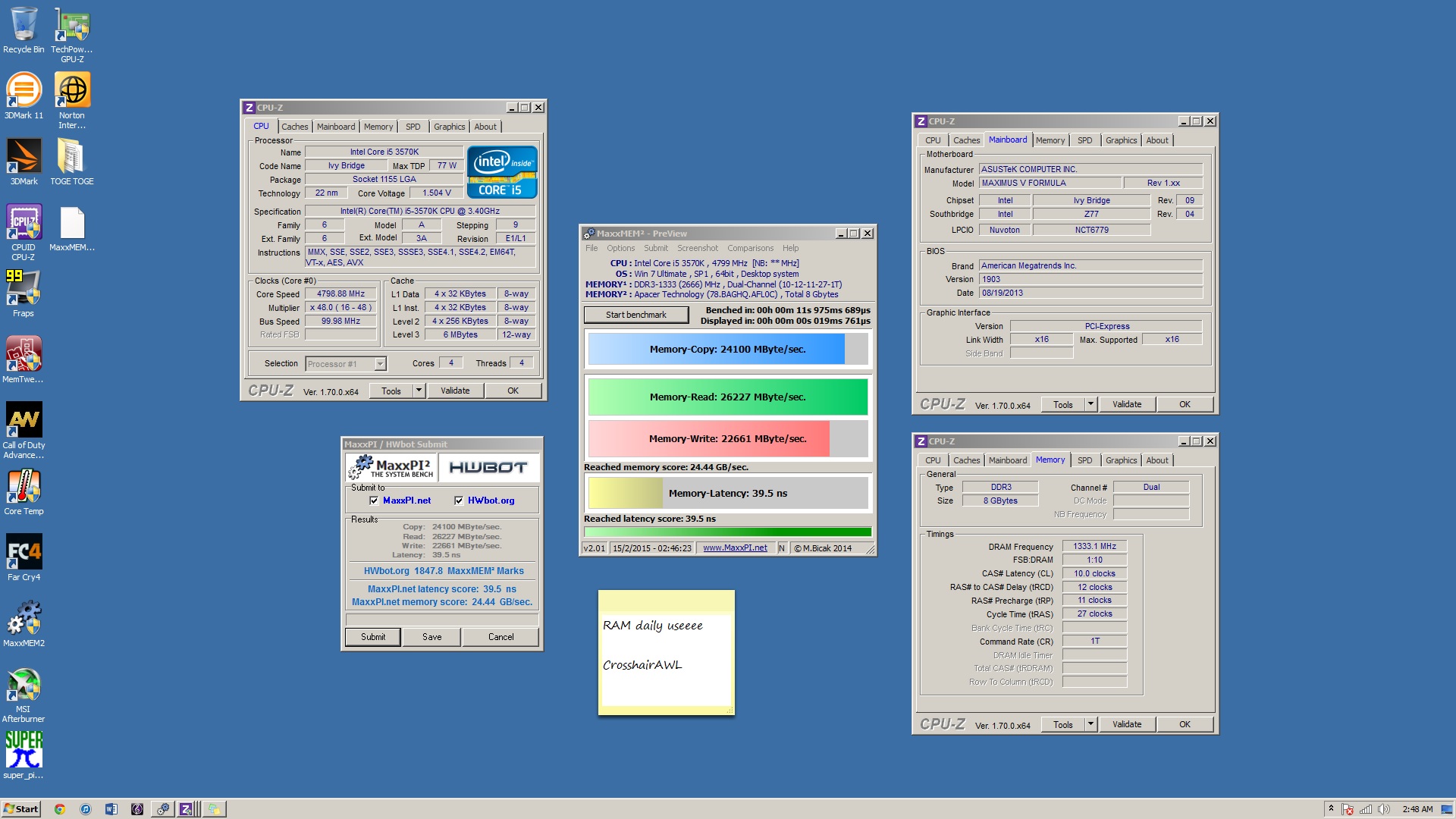Launch Chrome from the taskbar

point(59,809)
